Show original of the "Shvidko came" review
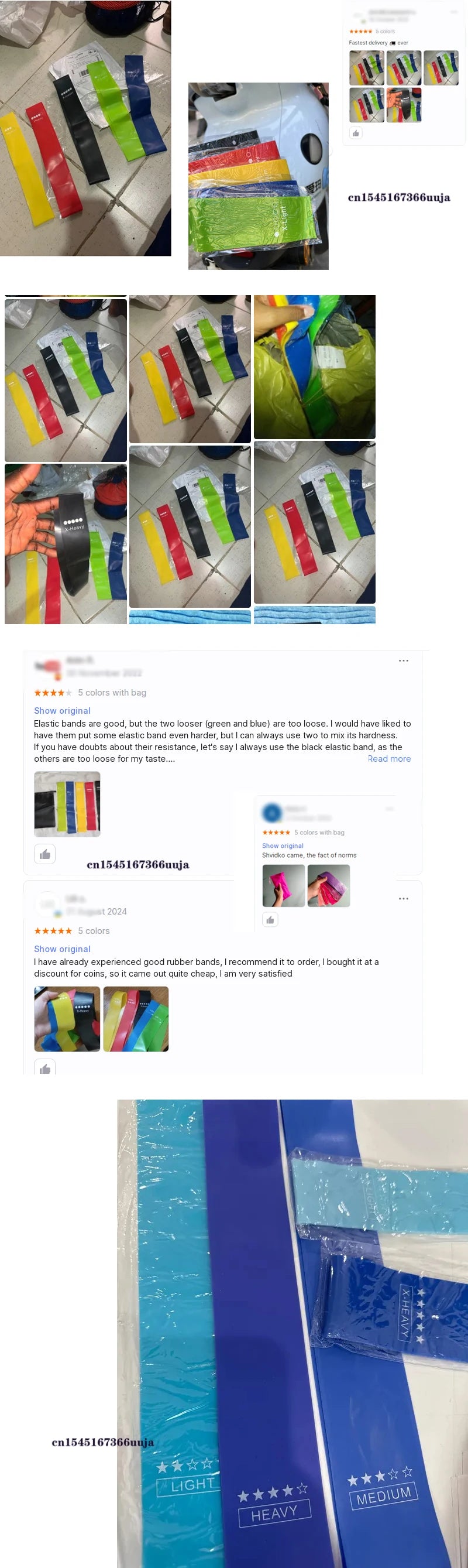468x1568 pixels. tap(283, 845)
